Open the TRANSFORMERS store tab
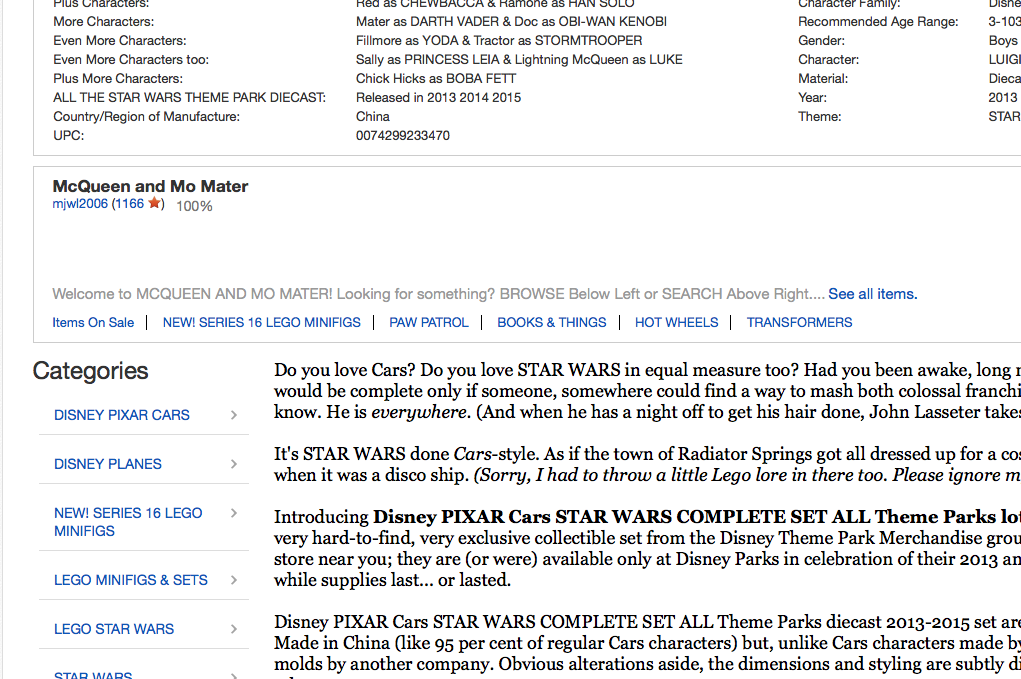This screenshot has width=1021, height=679. click(x=799, y=322)
